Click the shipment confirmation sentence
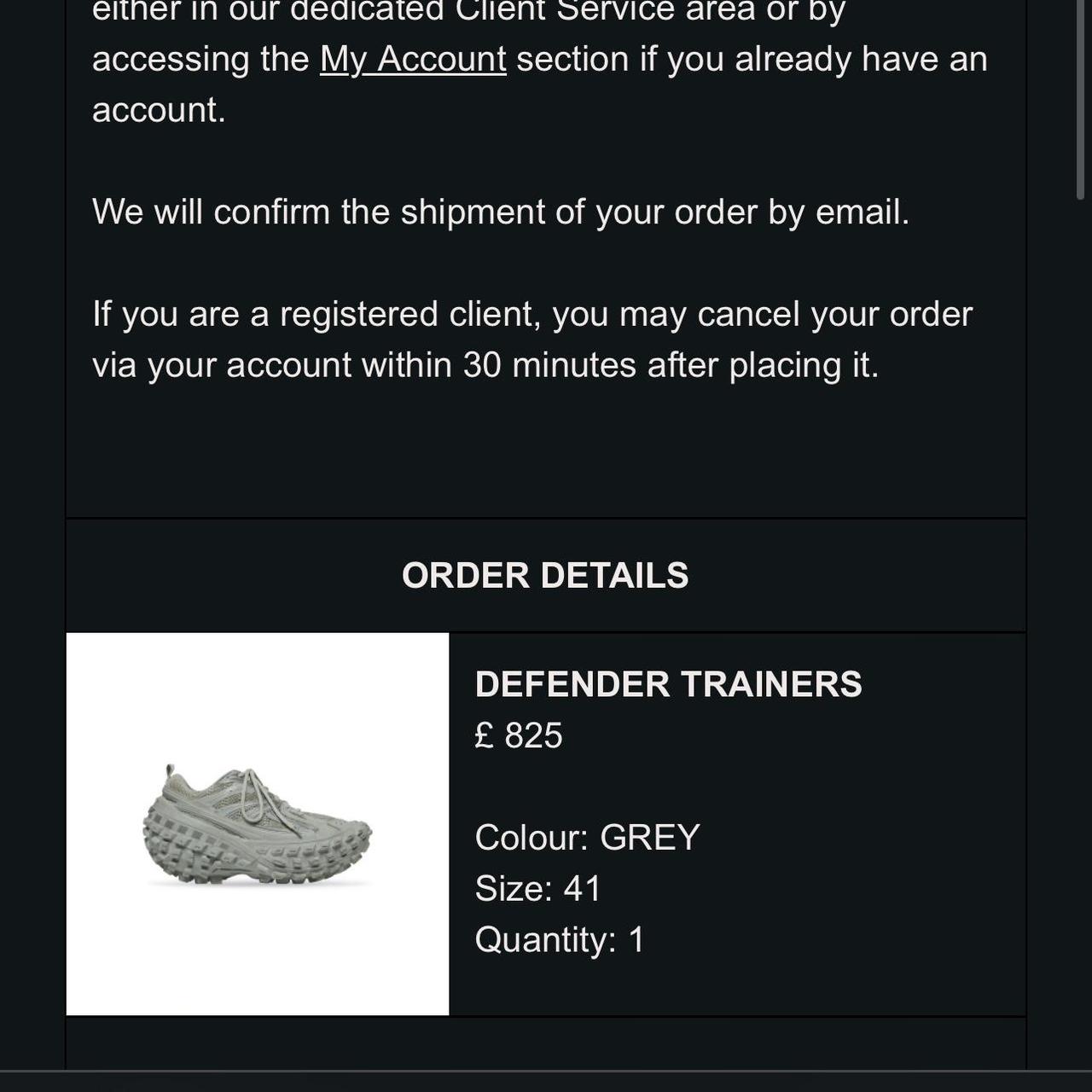The height and width of the screenshot is (1092, 1092). [501, 212]
